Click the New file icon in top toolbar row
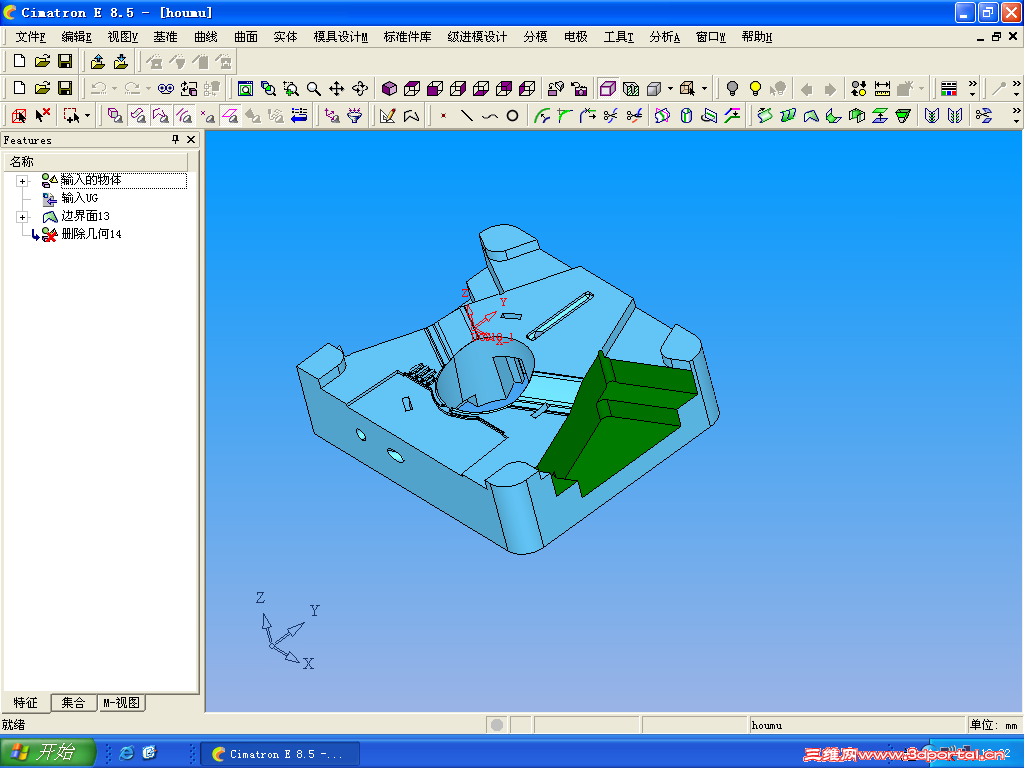The height and width of the screenshot is (768, 1024). [x=19, y=61]
